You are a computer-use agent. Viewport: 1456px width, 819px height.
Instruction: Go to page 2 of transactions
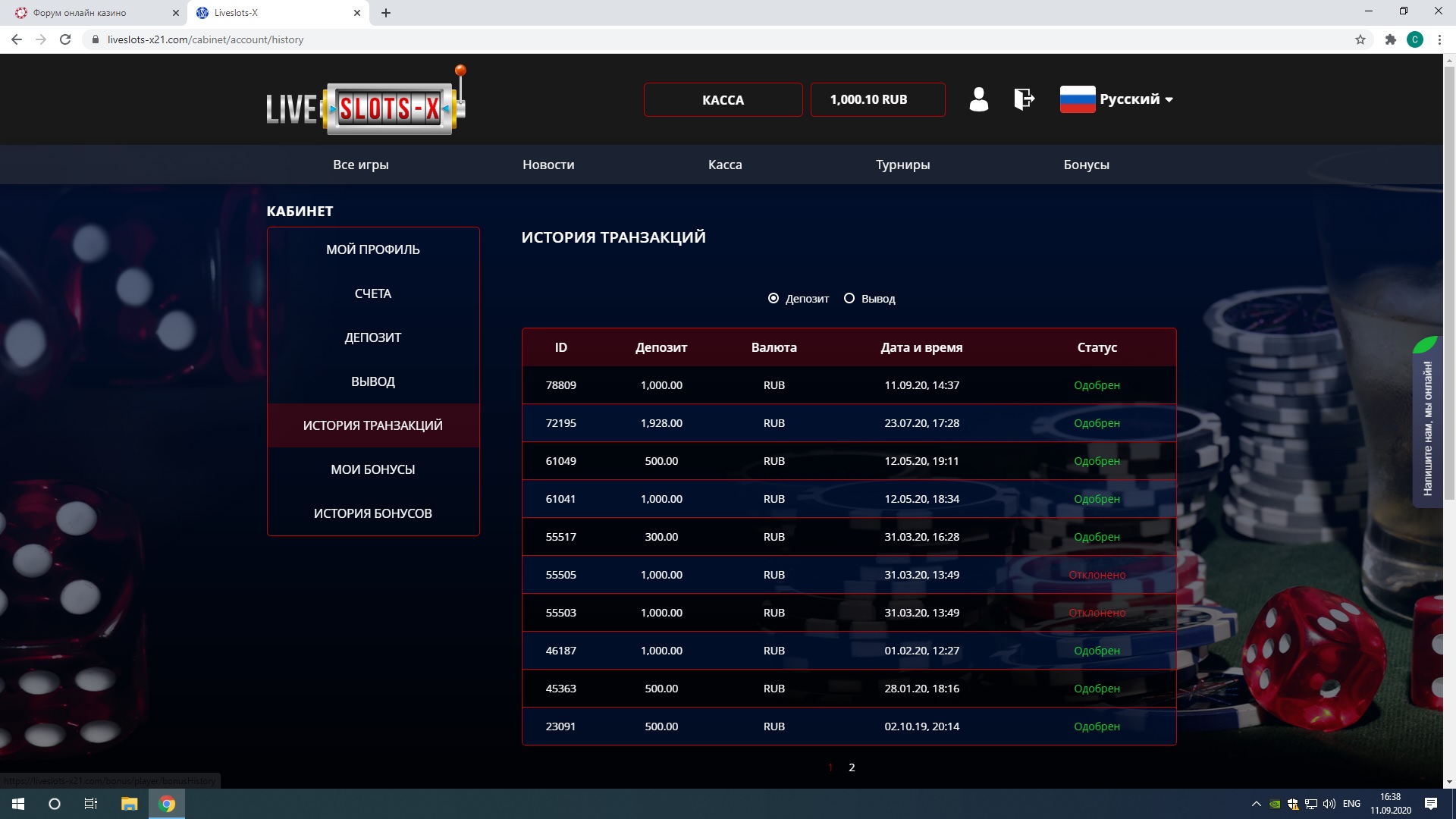[x=852, y=767]
